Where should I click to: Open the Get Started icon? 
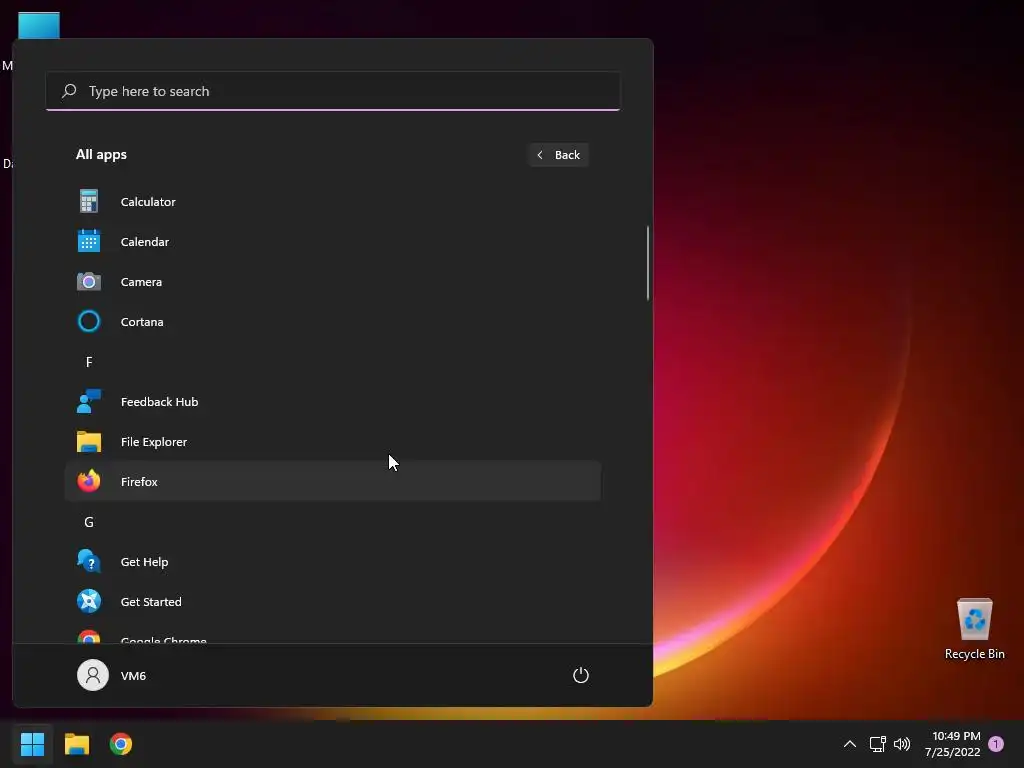(x=89, y=601)
